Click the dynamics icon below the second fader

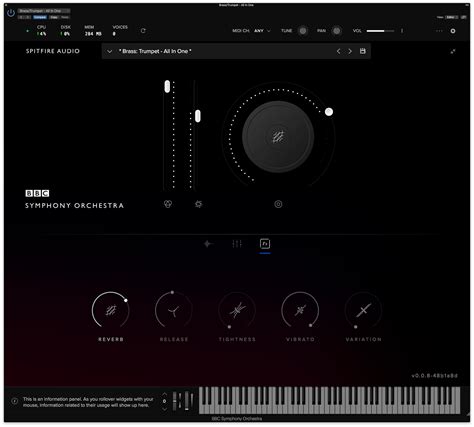[199, 204]
